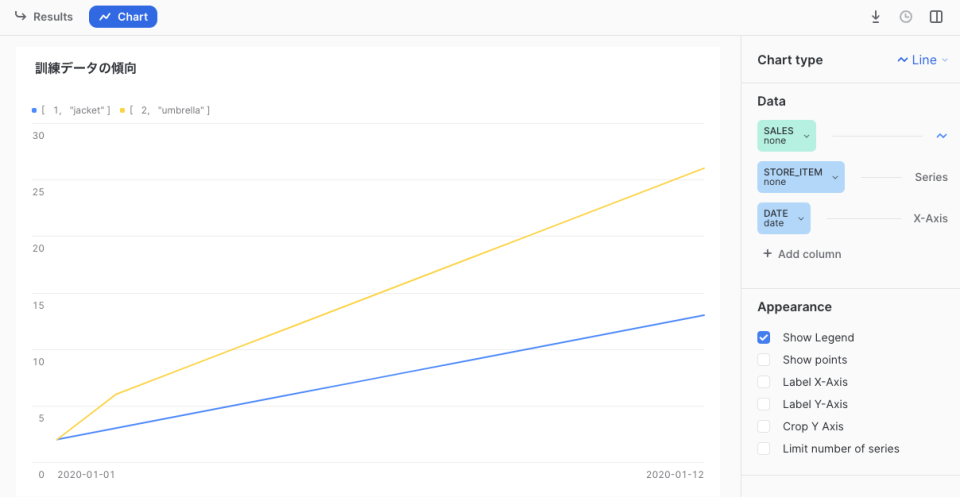Enable the Show points checkbox
The height and width of the screenshot is (497, 960).
(764, 360)
